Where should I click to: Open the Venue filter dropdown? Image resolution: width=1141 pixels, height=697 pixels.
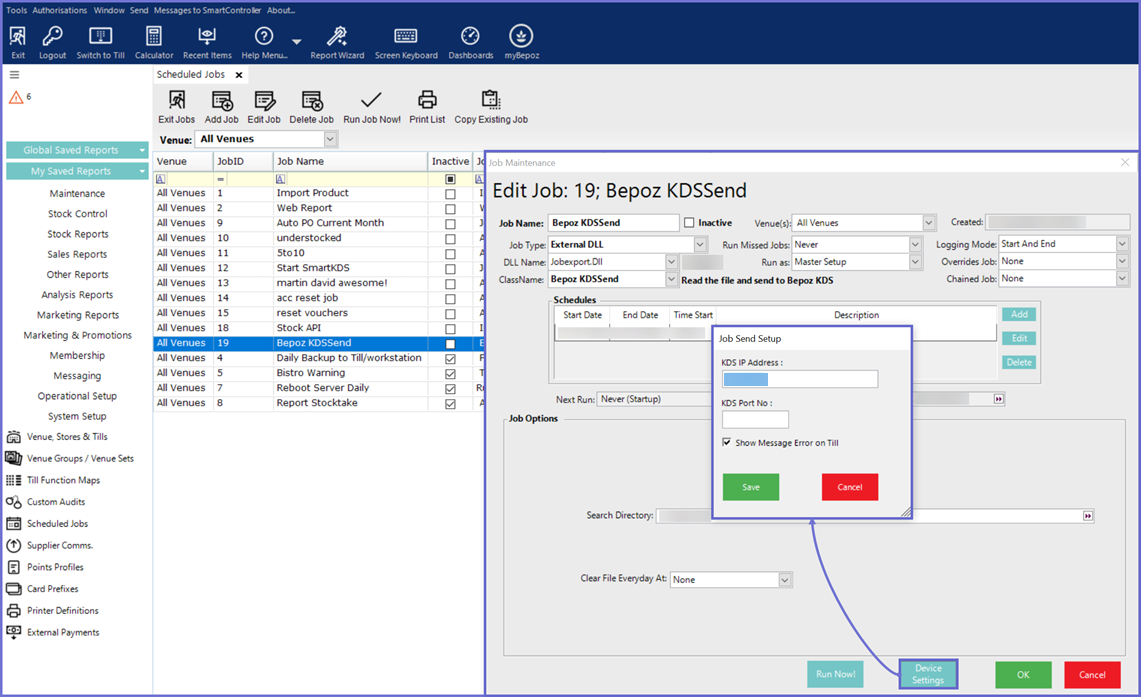(x=330, y=140)
